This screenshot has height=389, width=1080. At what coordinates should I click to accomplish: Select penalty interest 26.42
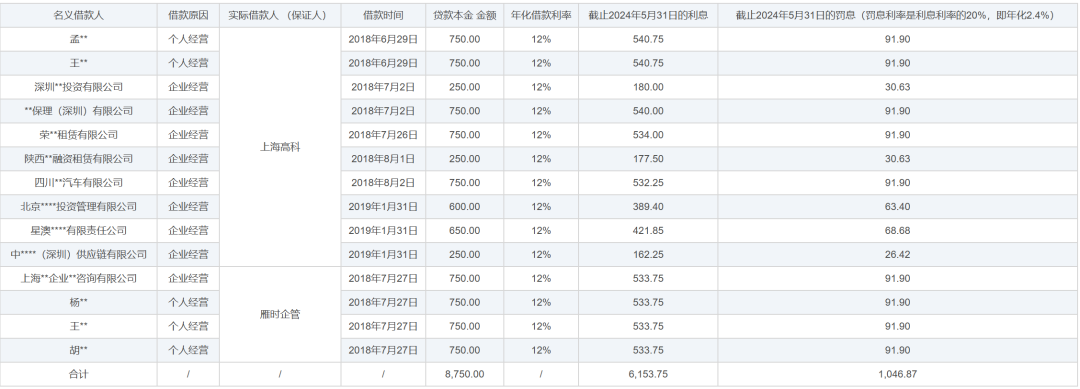click(897, 255)
